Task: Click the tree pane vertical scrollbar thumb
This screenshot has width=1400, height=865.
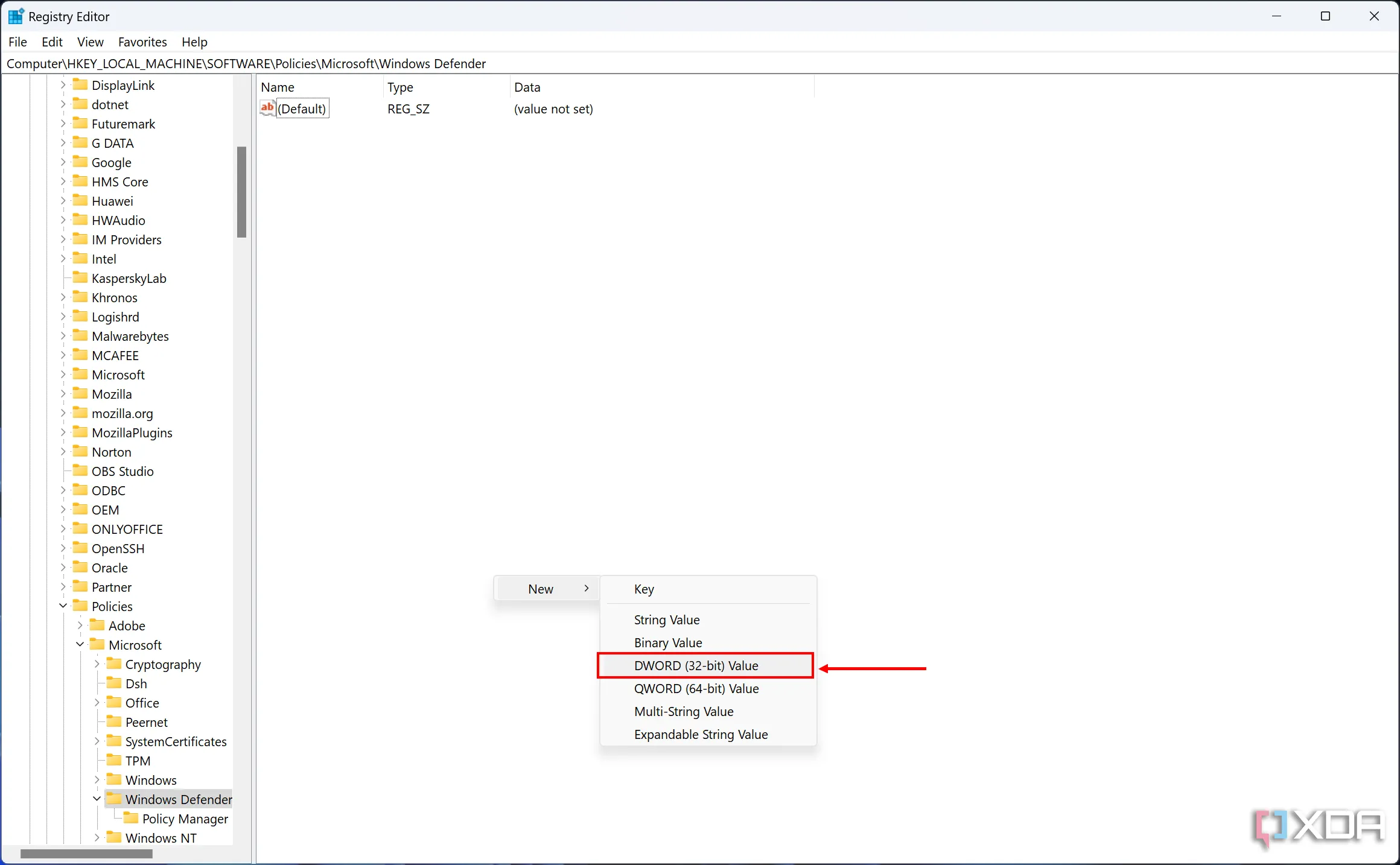Action: click(241, 192)
